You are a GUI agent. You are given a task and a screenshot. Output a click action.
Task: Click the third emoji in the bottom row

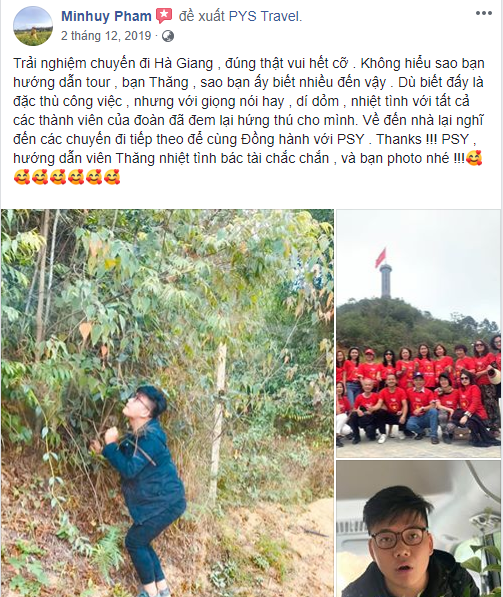click(x=58, y=177)
